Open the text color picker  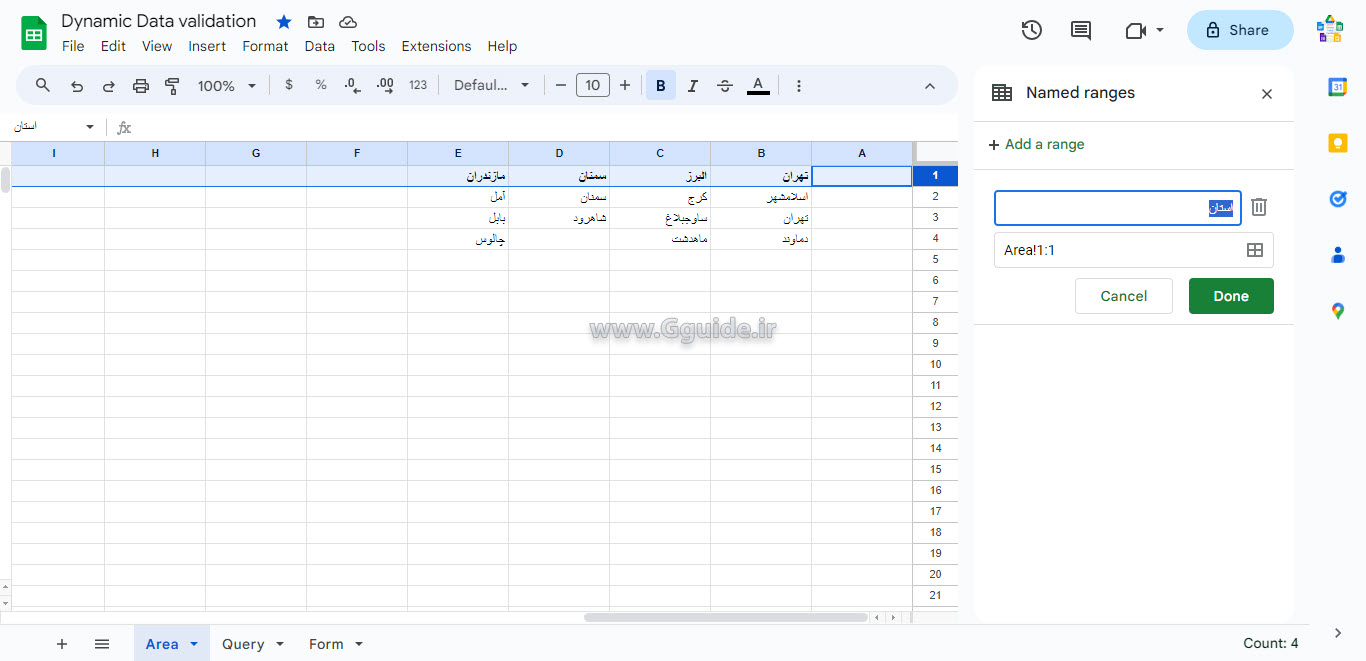[x=758, y=86]
